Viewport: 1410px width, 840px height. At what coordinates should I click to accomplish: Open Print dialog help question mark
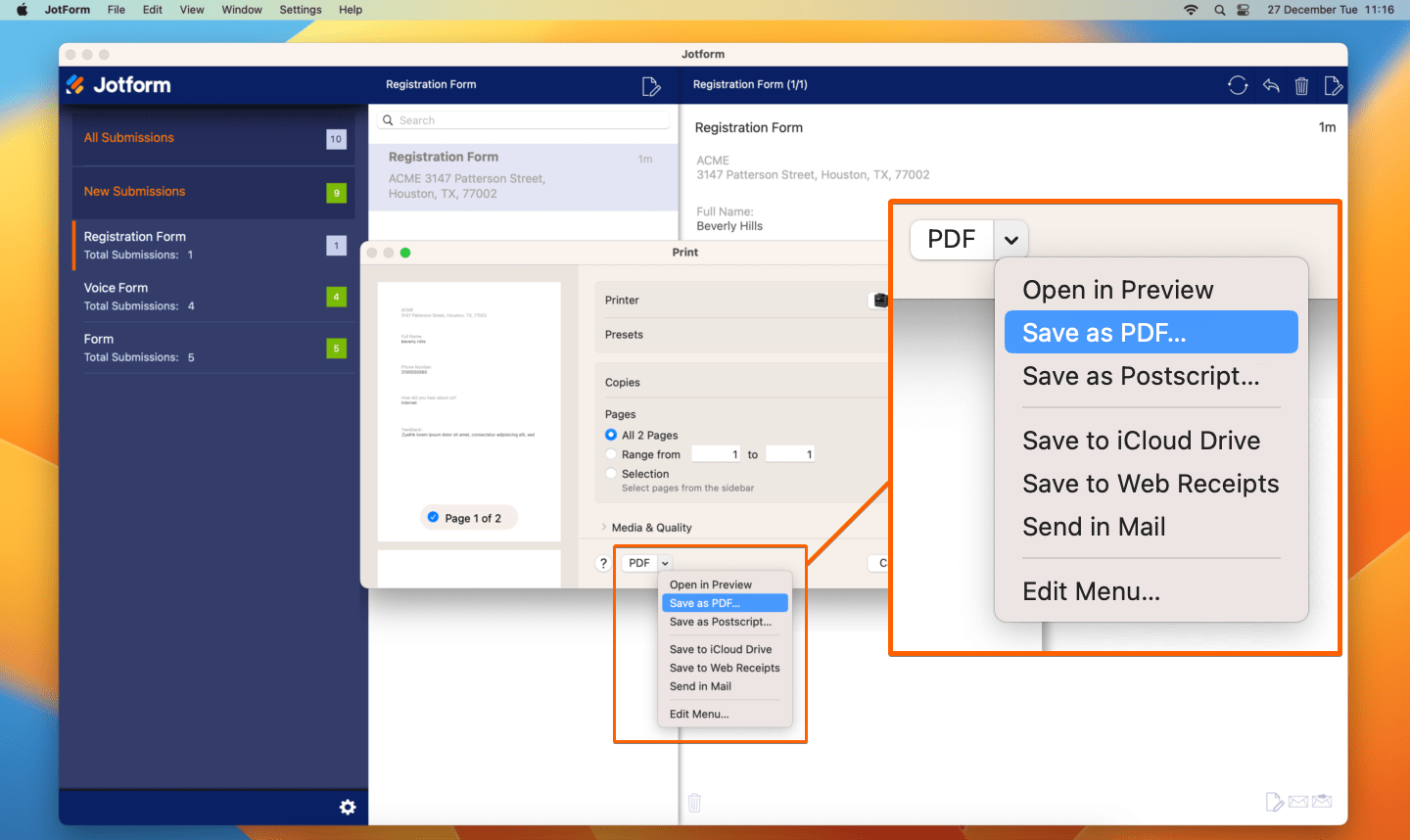tap(603, 563)
